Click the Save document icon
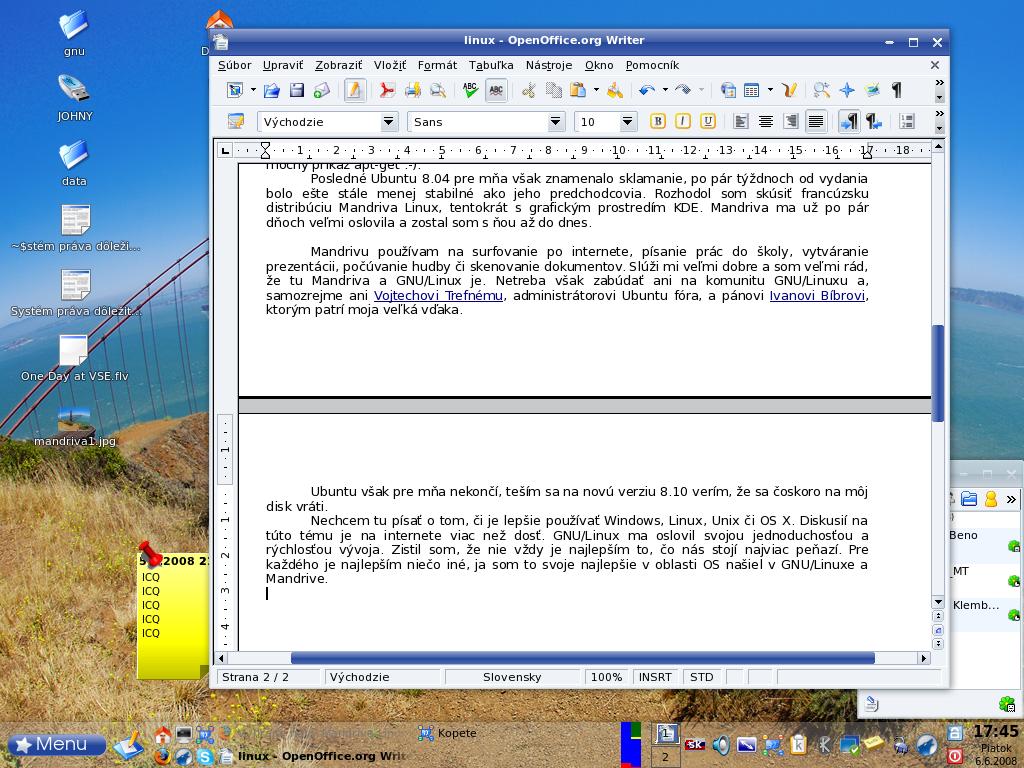The height and width of the screenshot is (768, 1024). pyautogui.click(x=297, y=91)
